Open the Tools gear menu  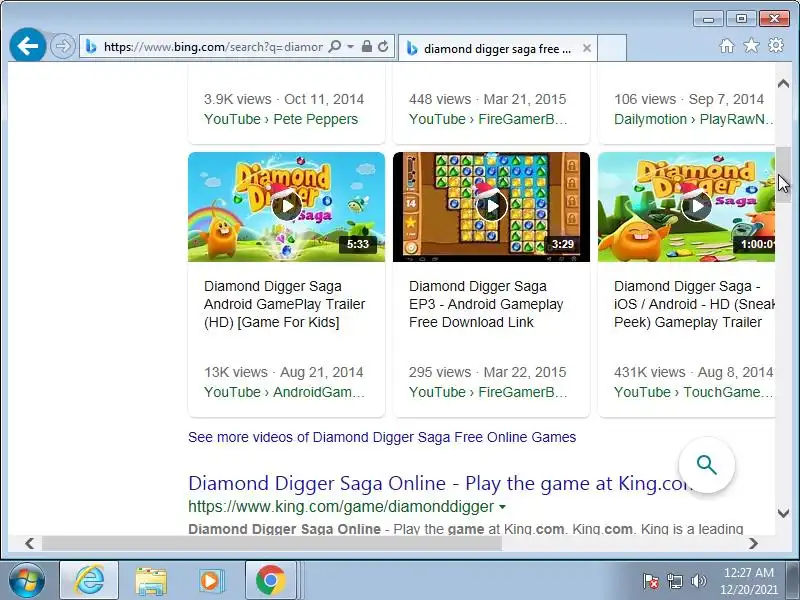(776, 45)
